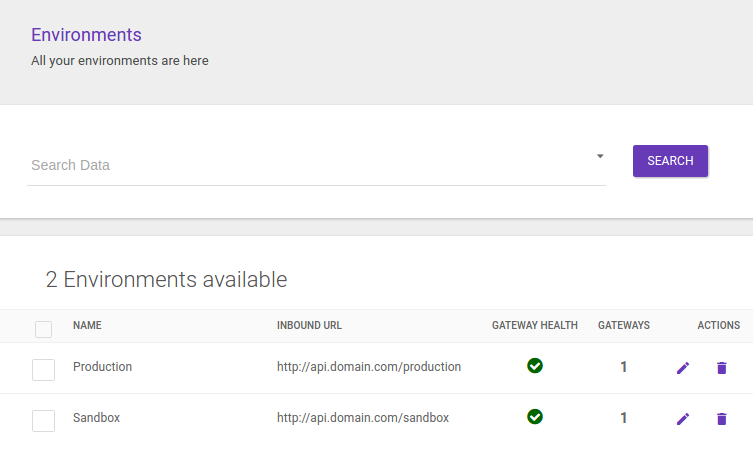Click the pencil icon for Sandbox
Viewport: 753px width, 474px height.
click(683, 419)
